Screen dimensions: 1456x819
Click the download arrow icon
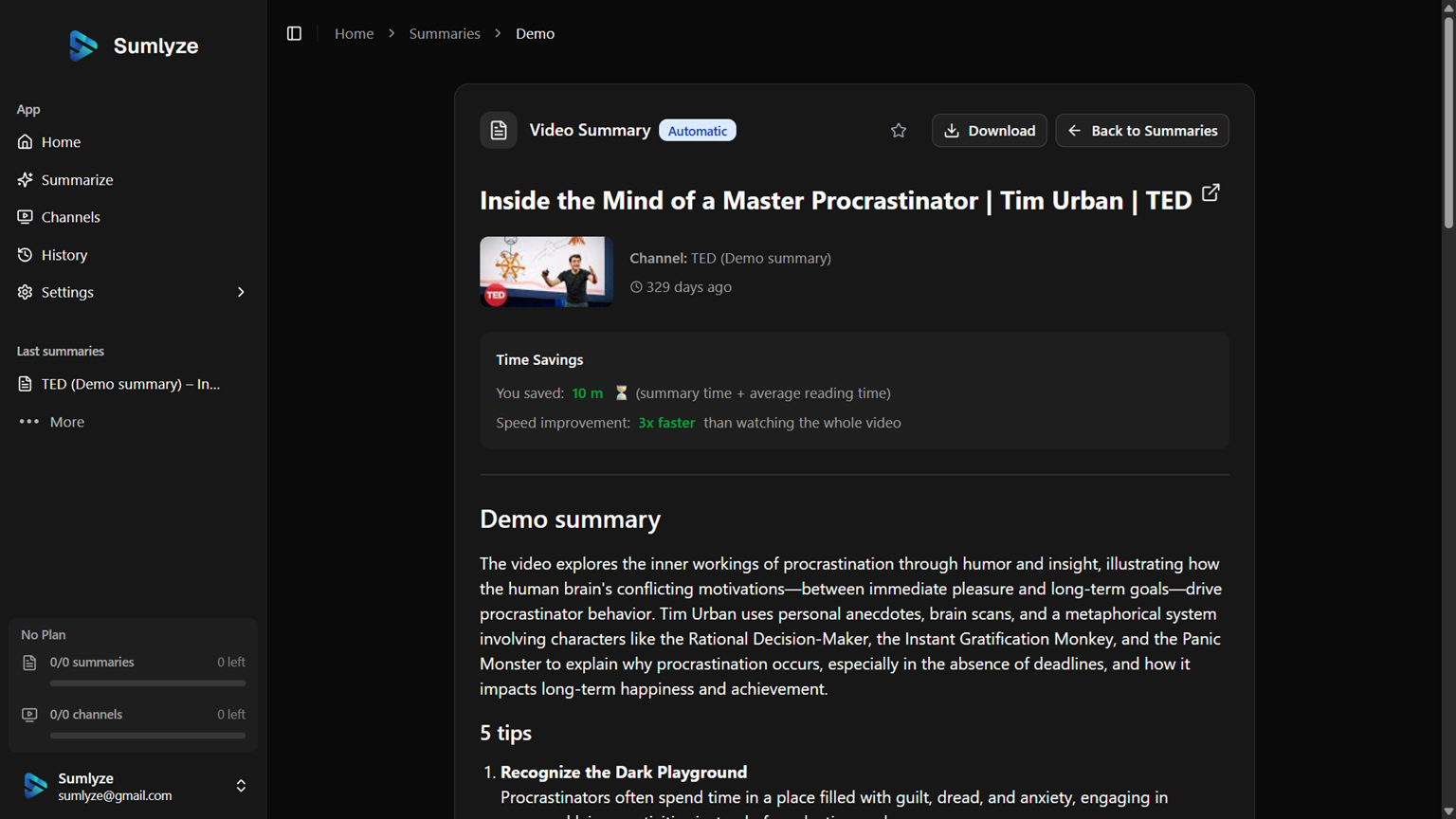click(x=952, y=131)
